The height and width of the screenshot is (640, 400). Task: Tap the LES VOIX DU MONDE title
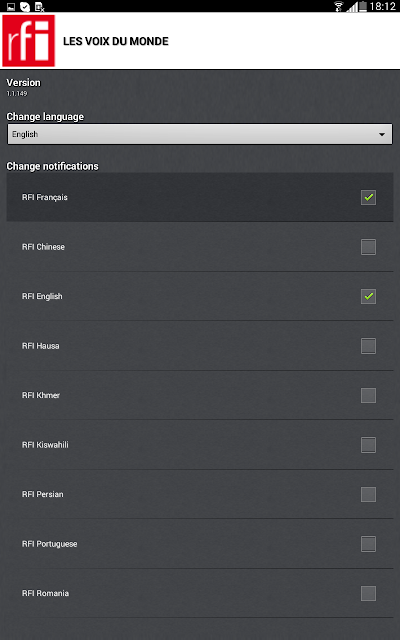116,41
